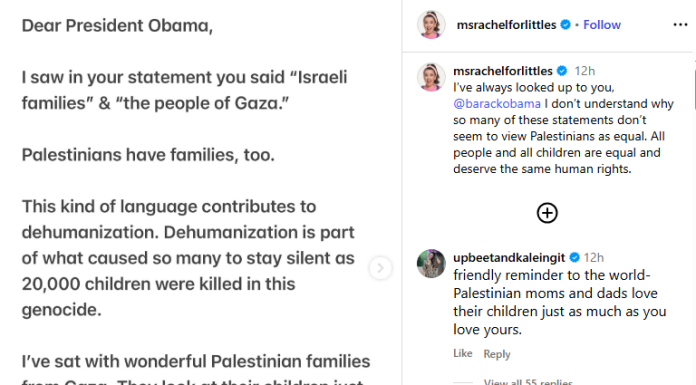696x385 pixels.
Task: Open the three-dot more options menu
Action: 680,25
